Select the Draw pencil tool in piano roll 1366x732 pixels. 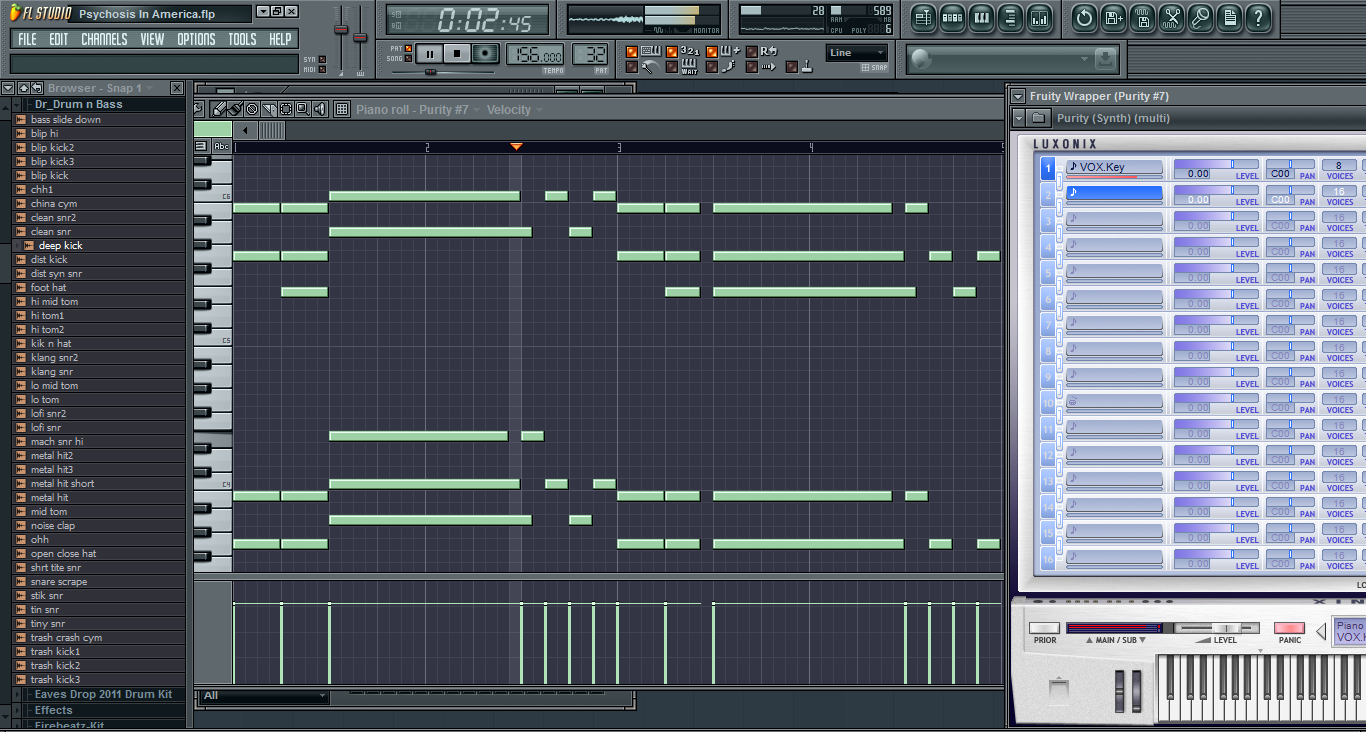point(219,109)
